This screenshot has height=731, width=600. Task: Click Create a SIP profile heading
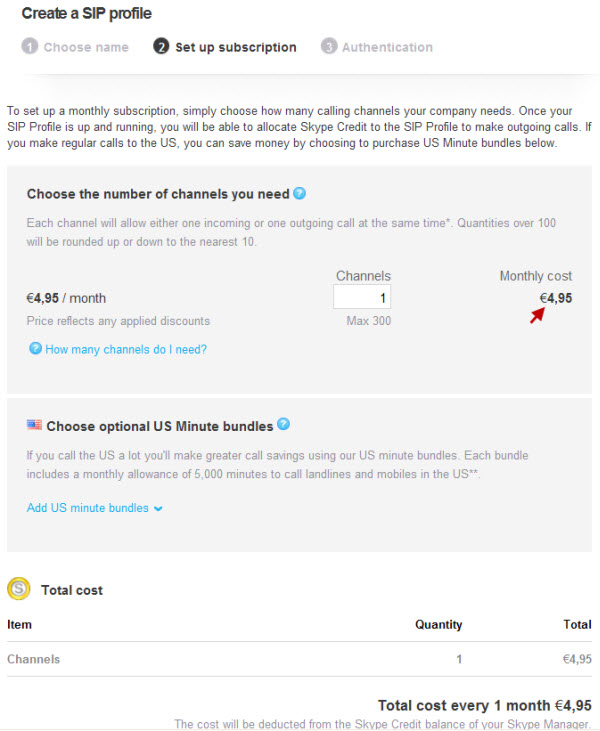86,14
